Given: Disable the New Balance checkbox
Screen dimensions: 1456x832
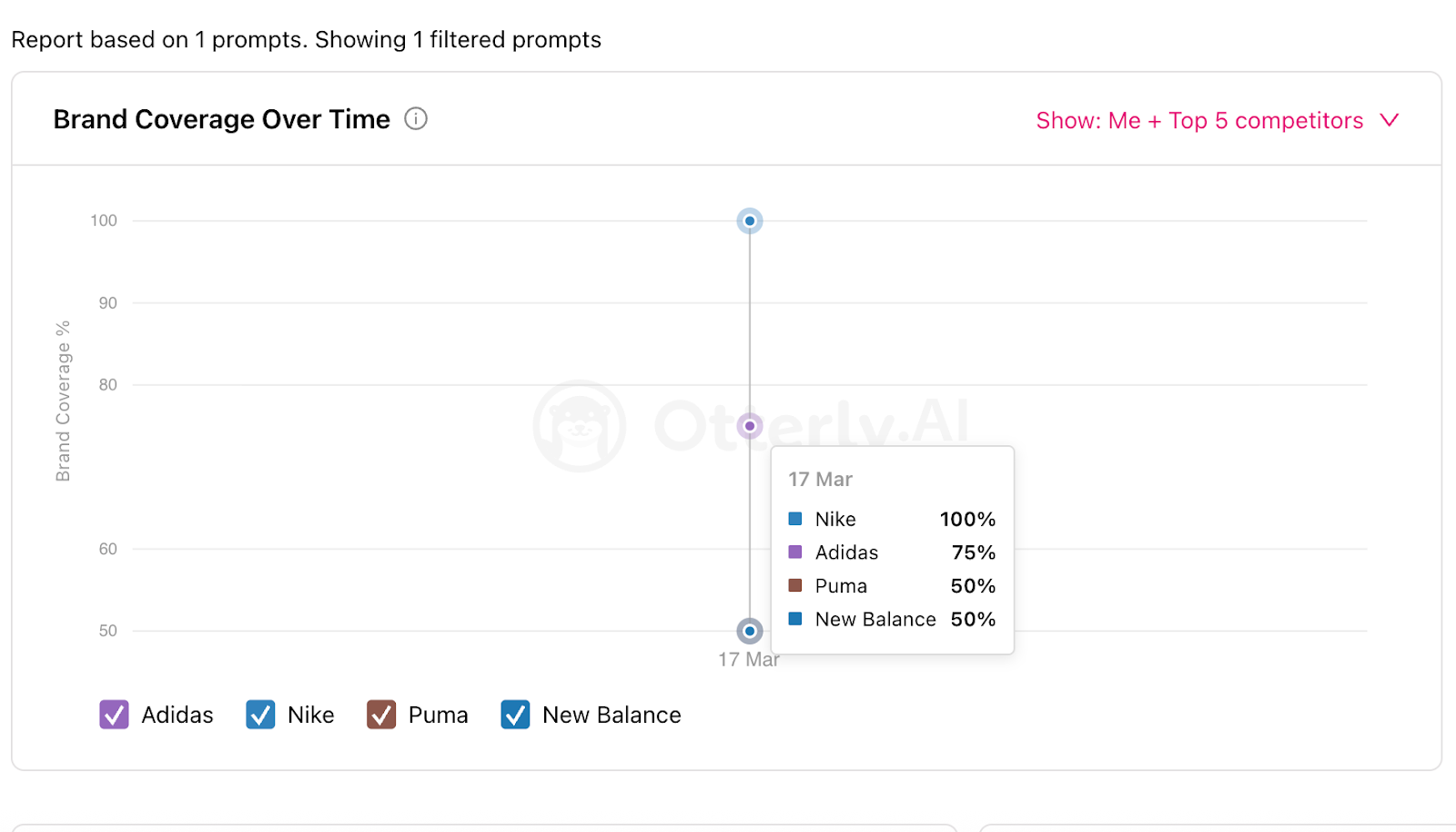Looking at the screenshot, I should pos(515,715).
